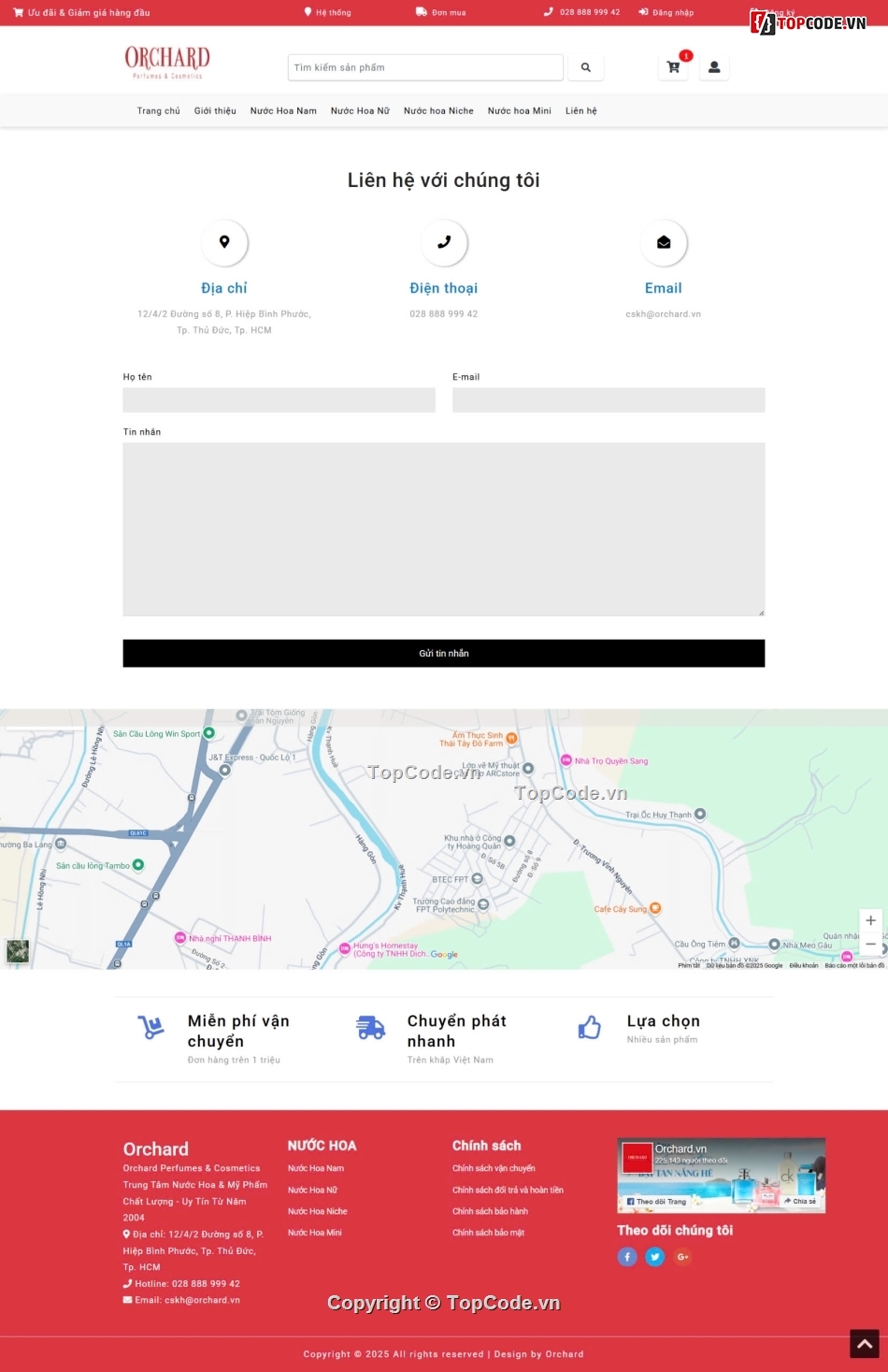The image size is (888, 1372).
Task: Focus the E-mail input field
Action: point(609,400)
